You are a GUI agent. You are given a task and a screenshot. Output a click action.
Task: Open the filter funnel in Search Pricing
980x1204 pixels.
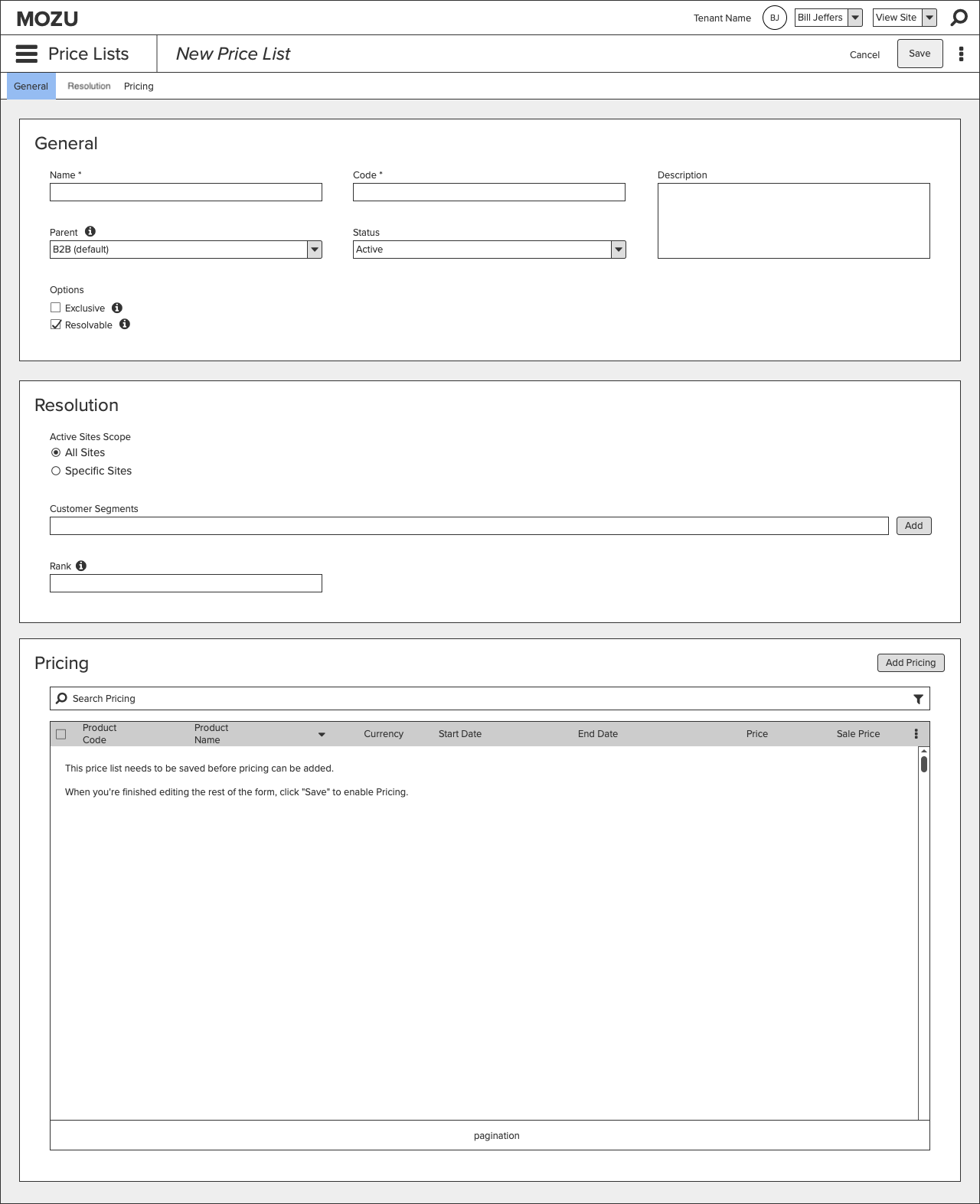point(918,699)
